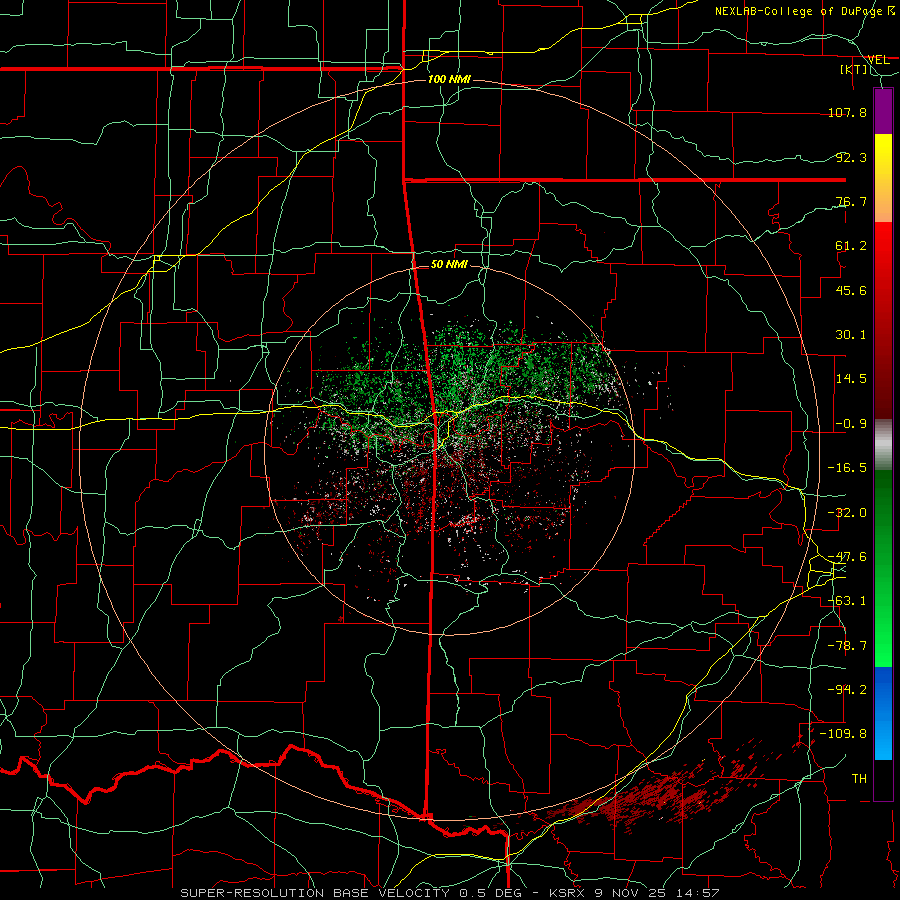
Task: Click the VEL legend title
Action: (x=878, y=59)
